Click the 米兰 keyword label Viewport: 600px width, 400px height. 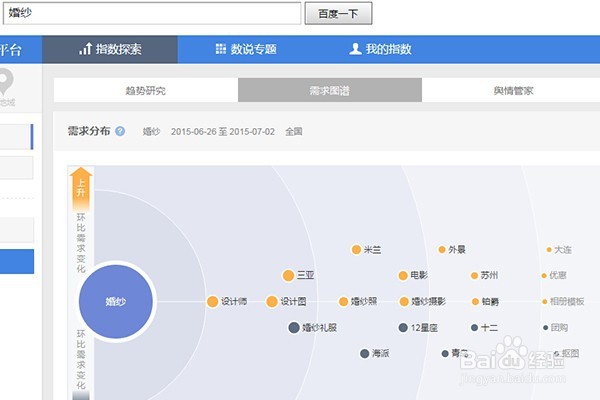pos(372,250)
